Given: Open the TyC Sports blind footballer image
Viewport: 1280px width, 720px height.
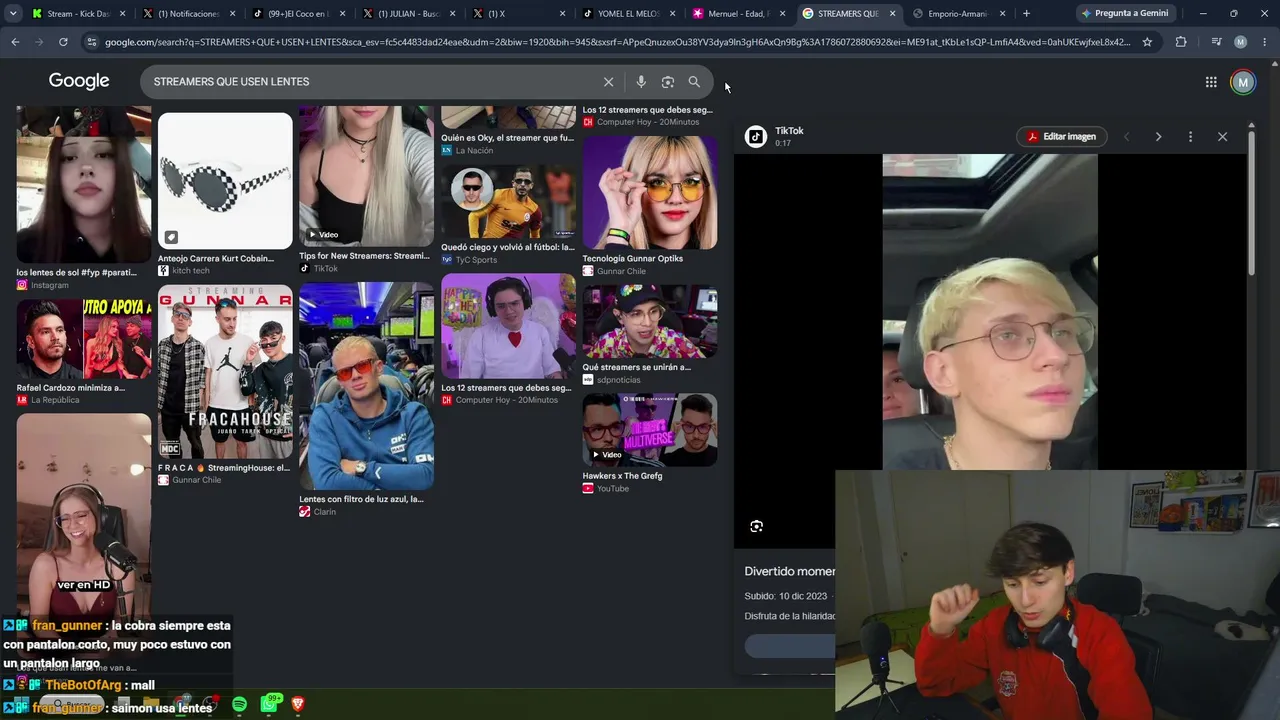Looking at the screenshot, I should click(x=508, y=202).
